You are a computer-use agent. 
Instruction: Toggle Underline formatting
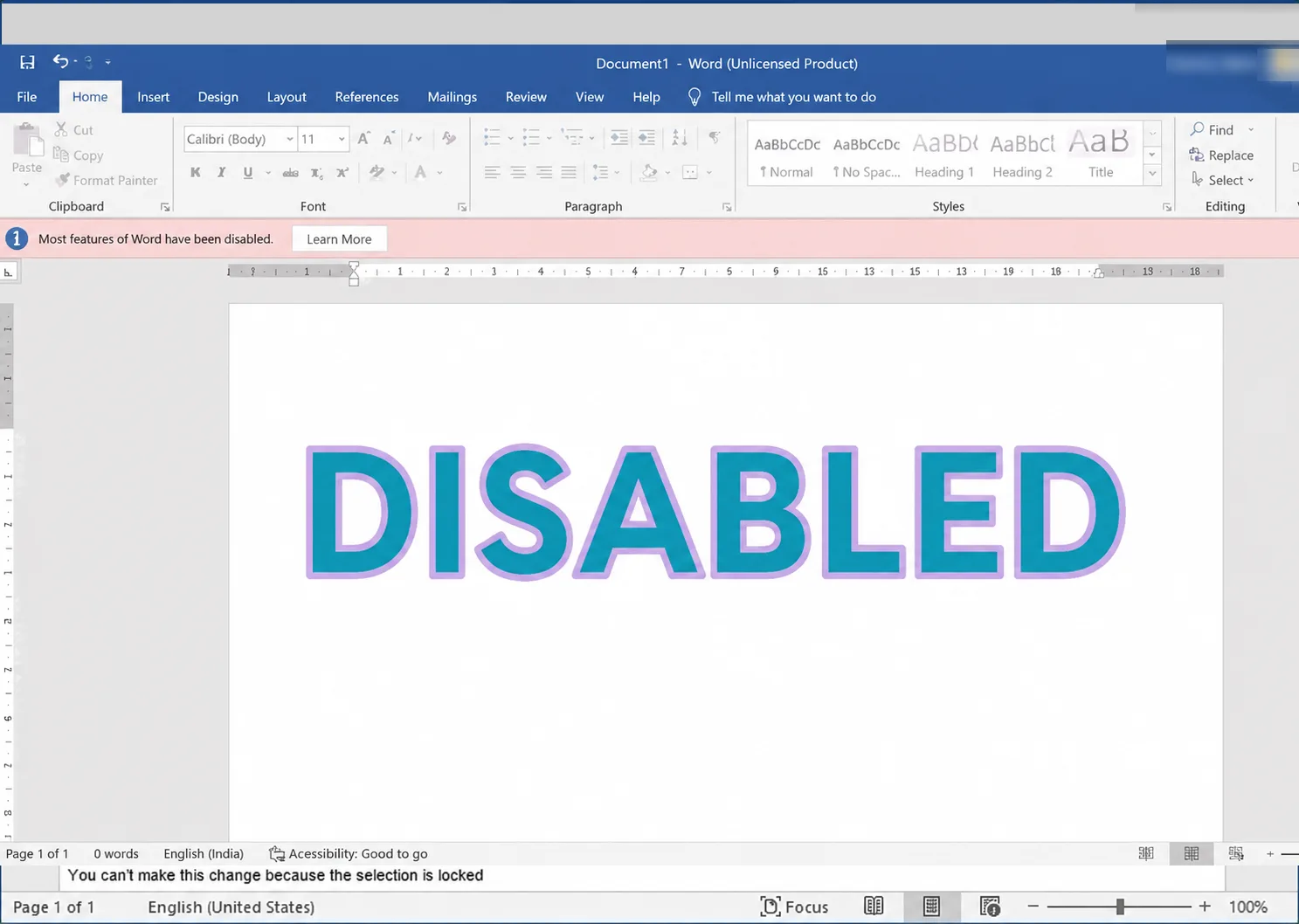point(248,172)
